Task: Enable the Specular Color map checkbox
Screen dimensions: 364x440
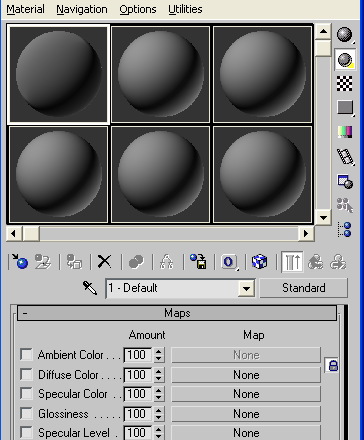Action: point(26,393)
